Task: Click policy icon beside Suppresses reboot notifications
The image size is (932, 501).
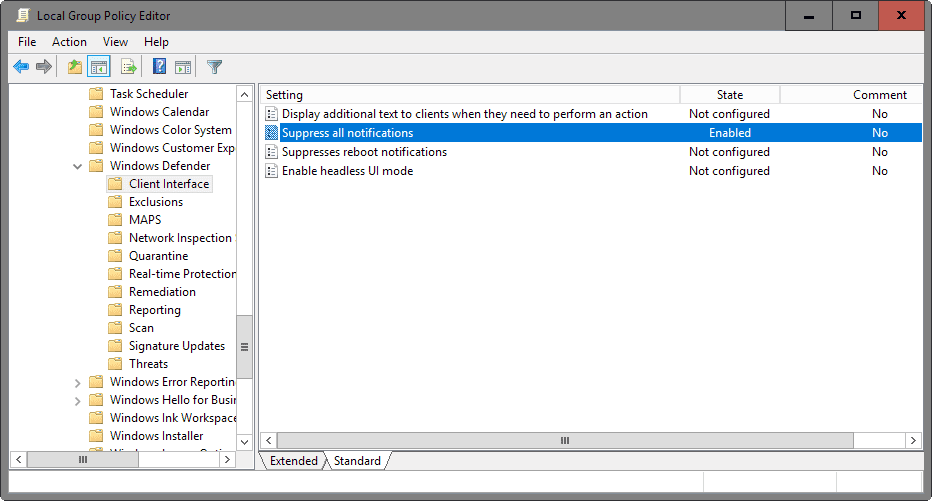Action: 271,152
